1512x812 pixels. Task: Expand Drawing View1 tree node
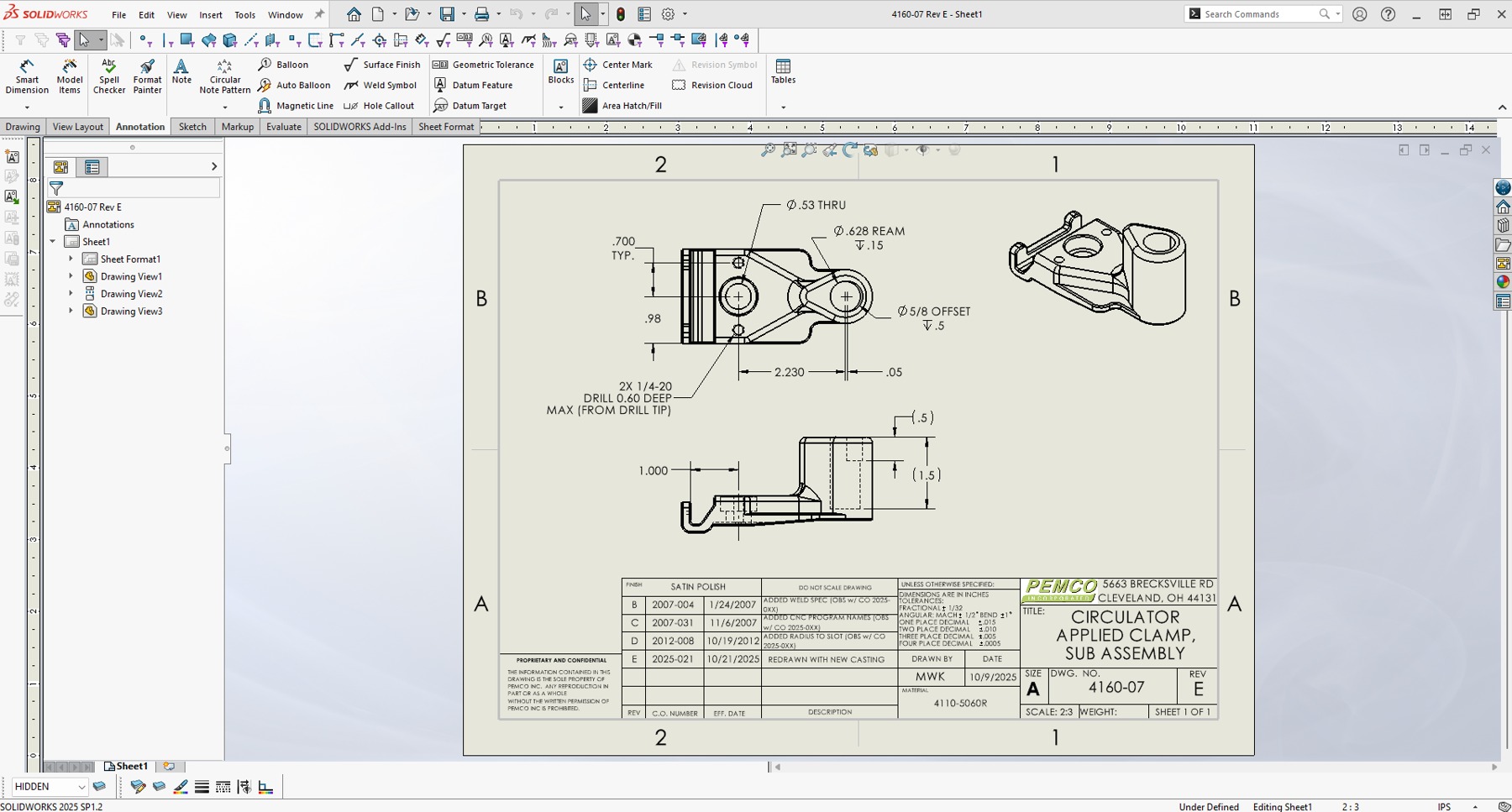(71, 276)
